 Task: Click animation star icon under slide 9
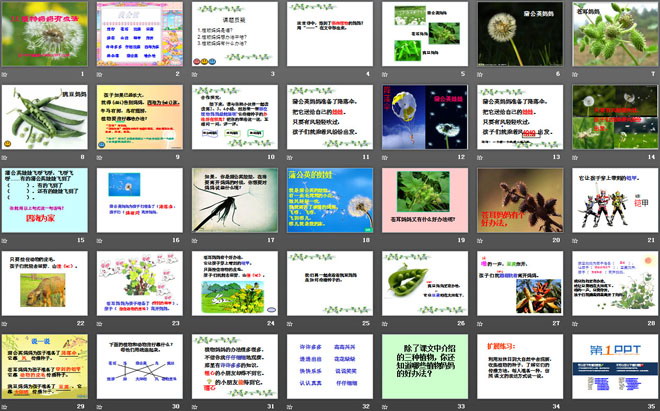[x=100, y=157]
